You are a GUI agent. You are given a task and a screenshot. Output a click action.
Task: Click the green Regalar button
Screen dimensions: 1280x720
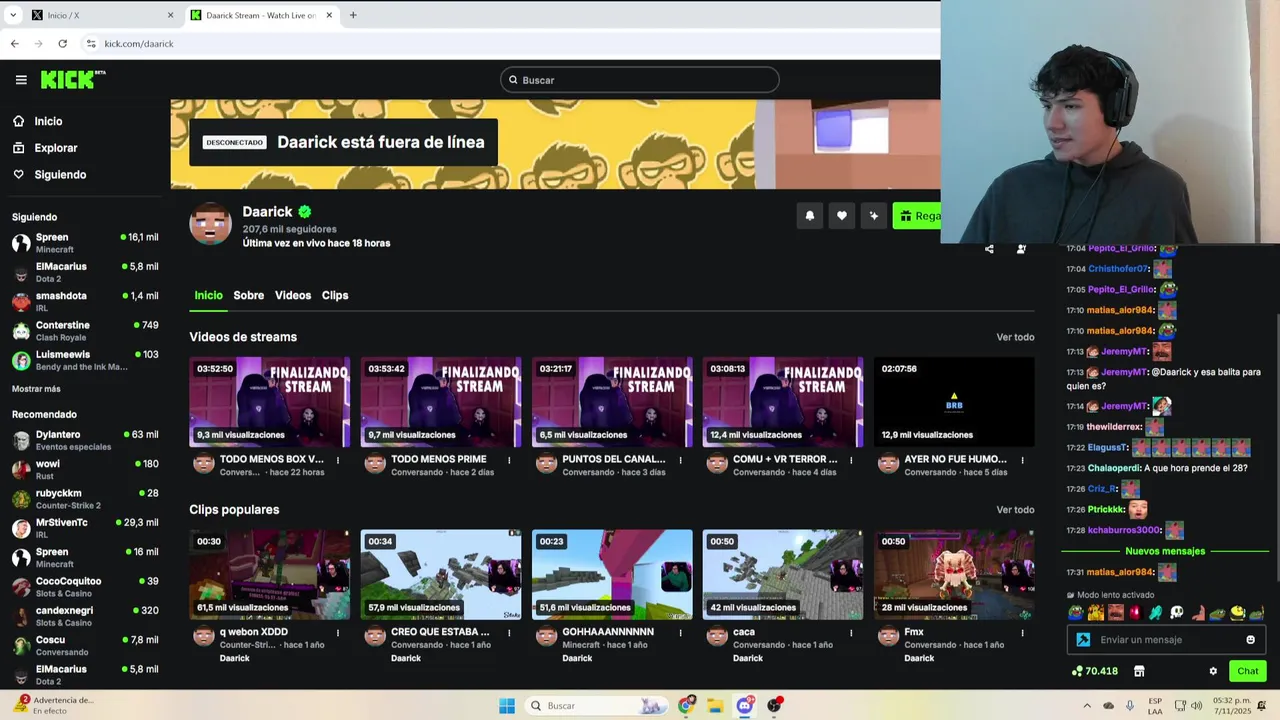coord(917,216)
